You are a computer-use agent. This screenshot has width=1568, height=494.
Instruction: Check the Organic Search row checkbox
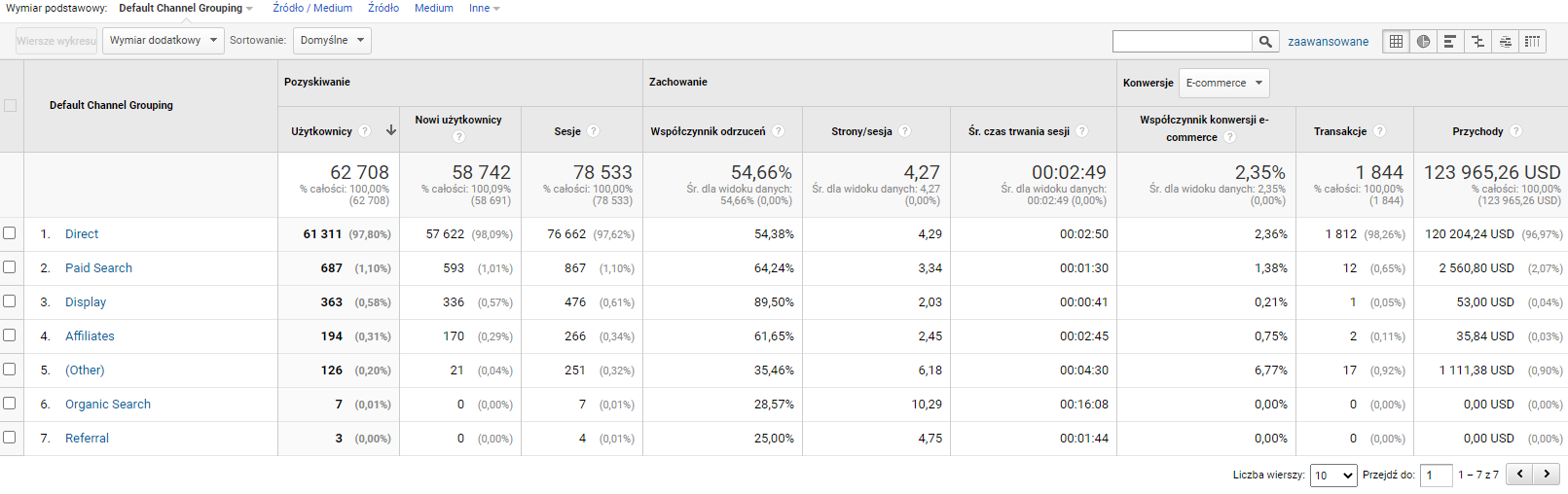[x=10, y=404]
